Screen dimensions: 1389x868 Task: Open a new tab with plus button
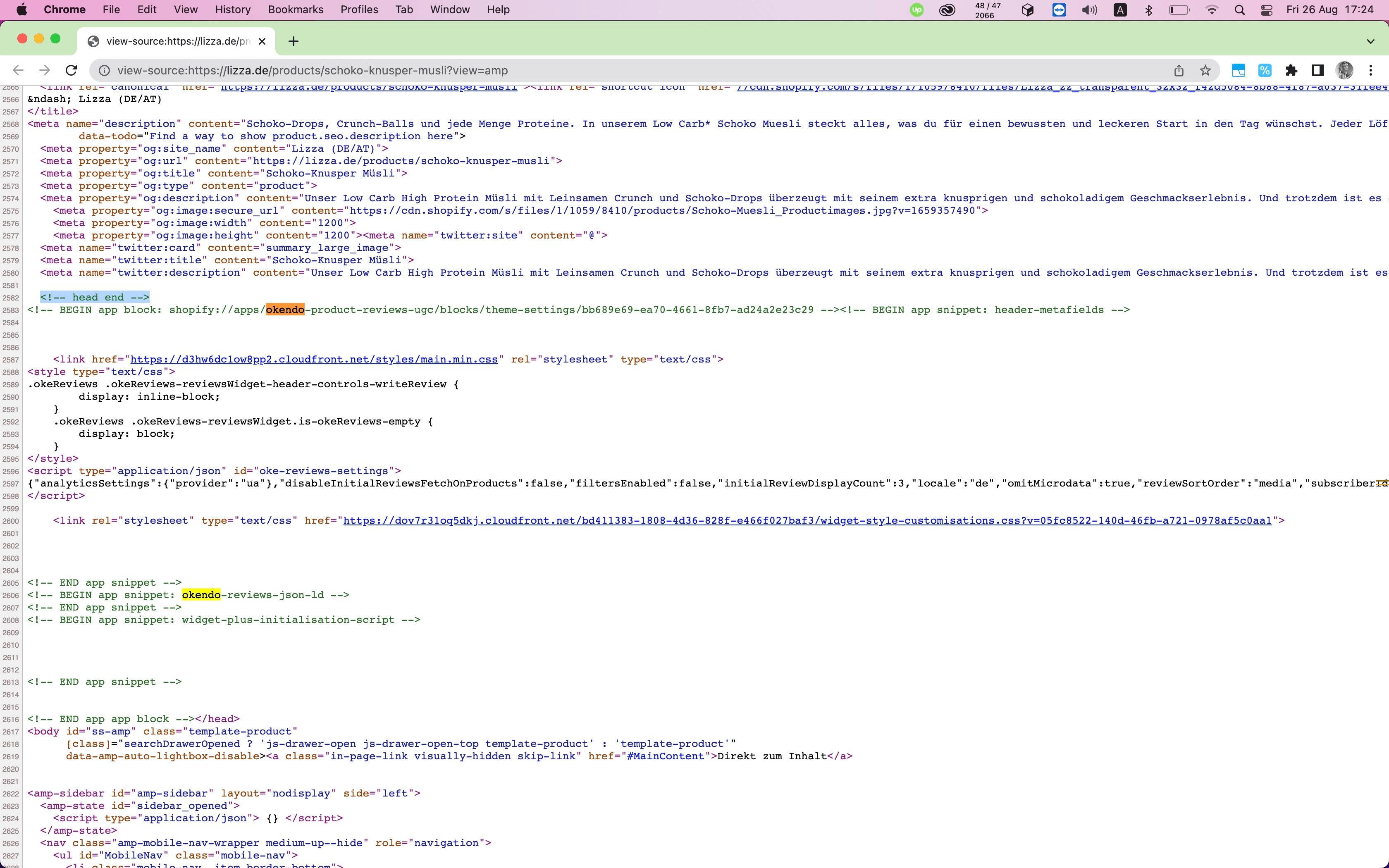(x=293, y=41)
